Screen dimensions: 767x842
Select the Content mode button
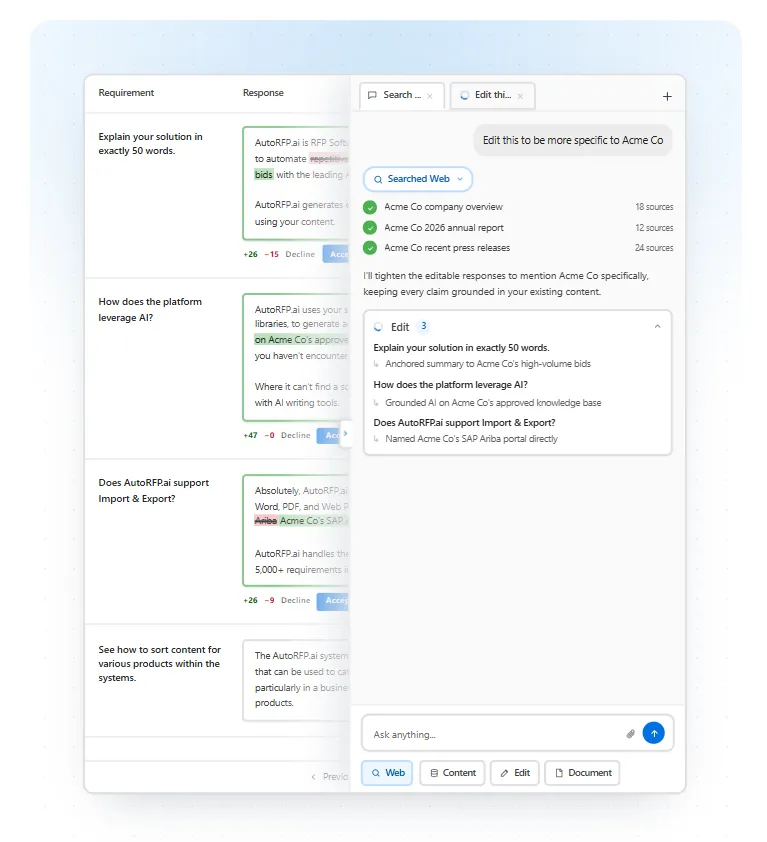click(x=452, y=773)
